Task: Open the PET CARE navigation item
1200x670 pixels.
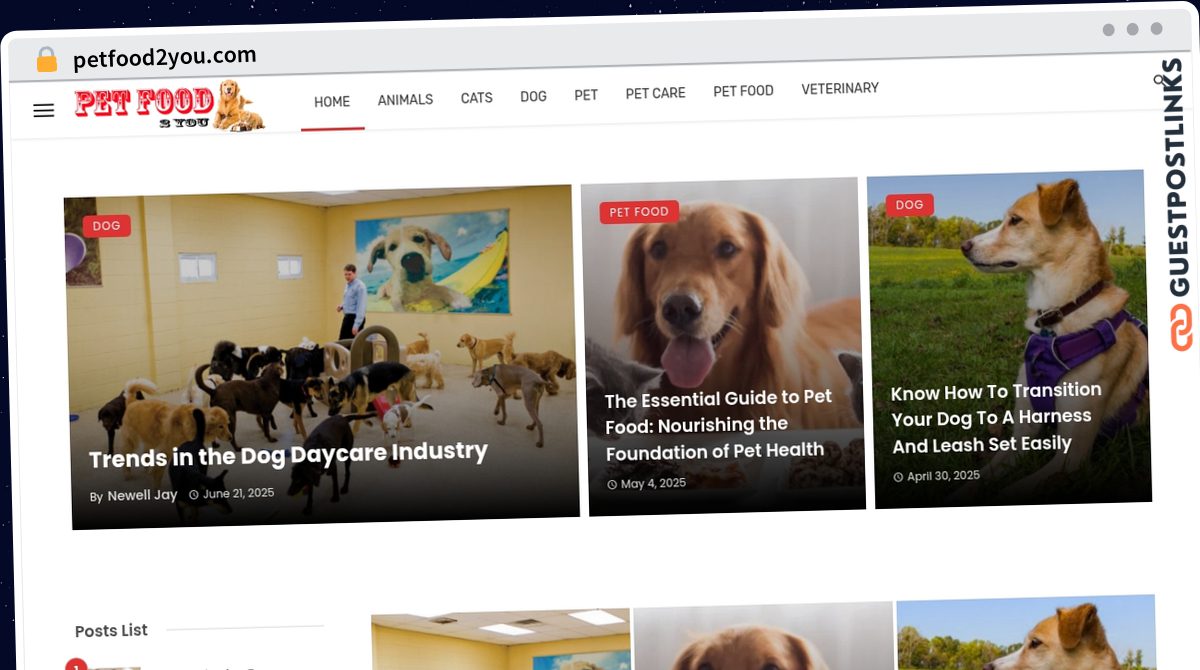Action: pyautogui.click(x=656, y=93)
